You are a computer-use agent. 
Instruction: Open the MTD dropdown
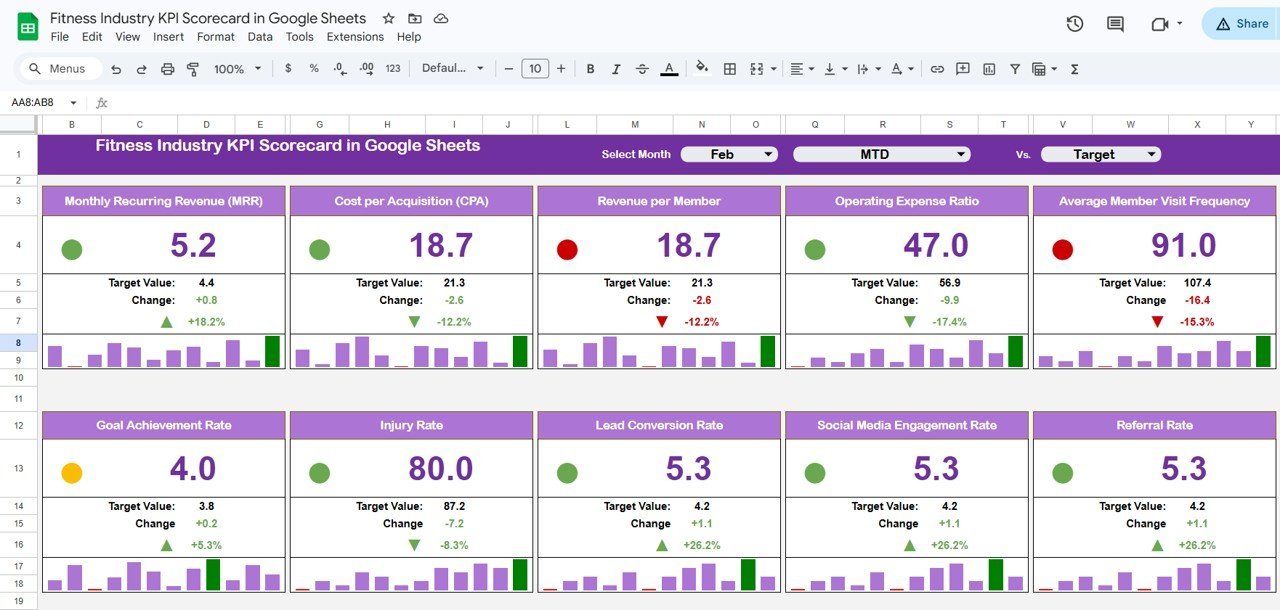pos(880,154)
